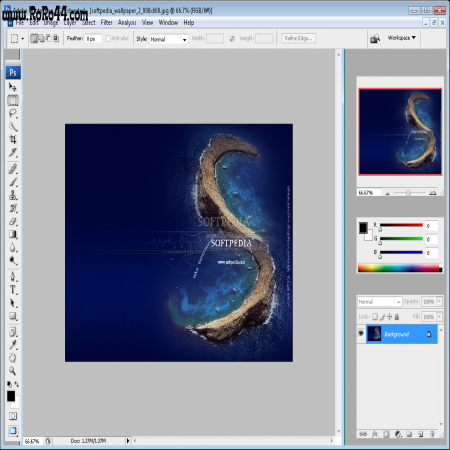Viewport: 450px width, 450px height.
Task: Open the Workspace dropdown
Action: (x=402, y=38)
